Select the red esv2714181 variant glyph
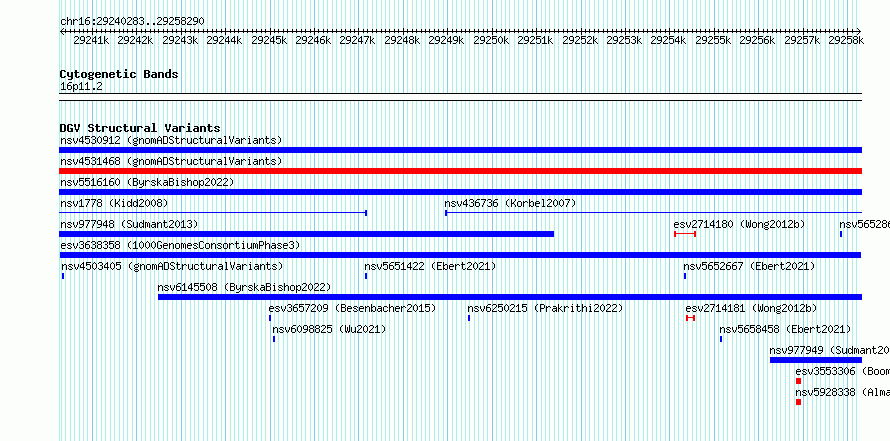The width and height of the screenshot is (890, 441). tap(690, 318)
